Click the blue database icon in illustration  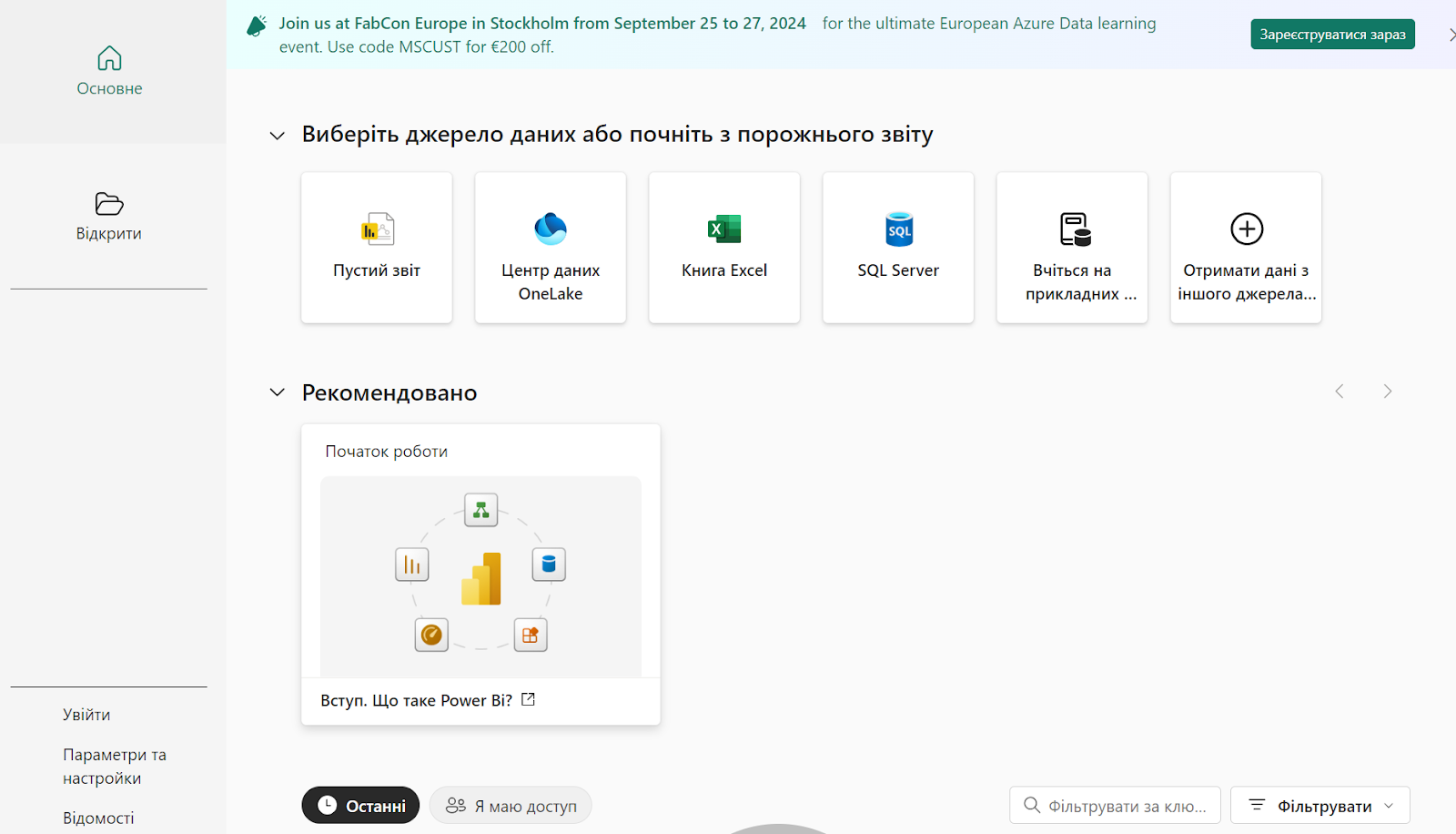coord(549,564)
